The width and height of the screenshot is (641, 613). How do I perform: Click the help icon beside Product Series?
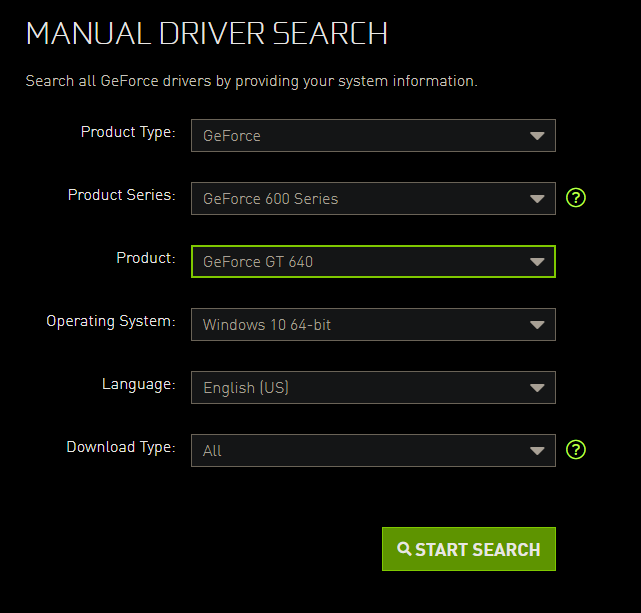pyautogui.click(x=575, y=197)
